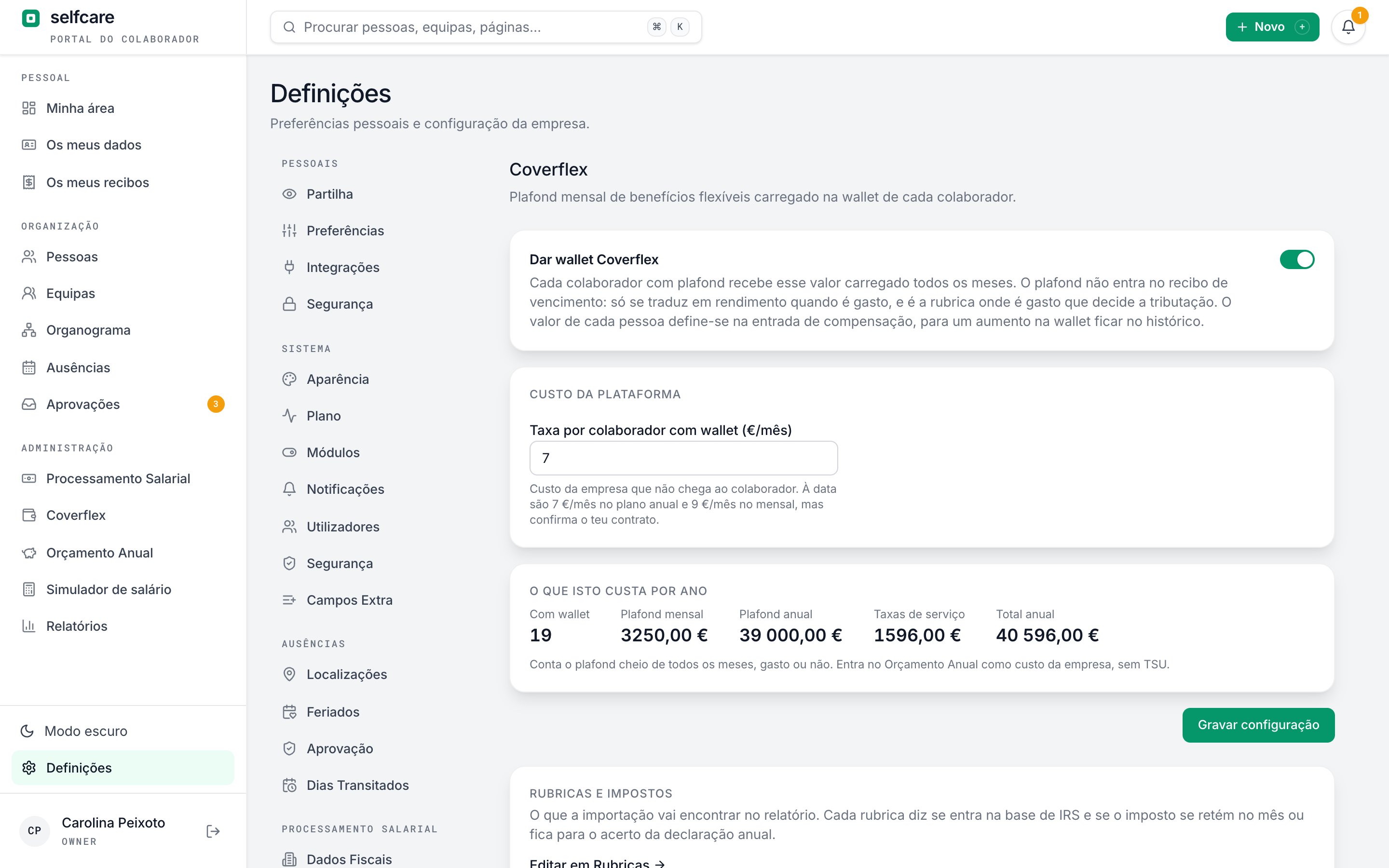Click the logout icon beside Carolina Peixoto

(x=213, y=831)
